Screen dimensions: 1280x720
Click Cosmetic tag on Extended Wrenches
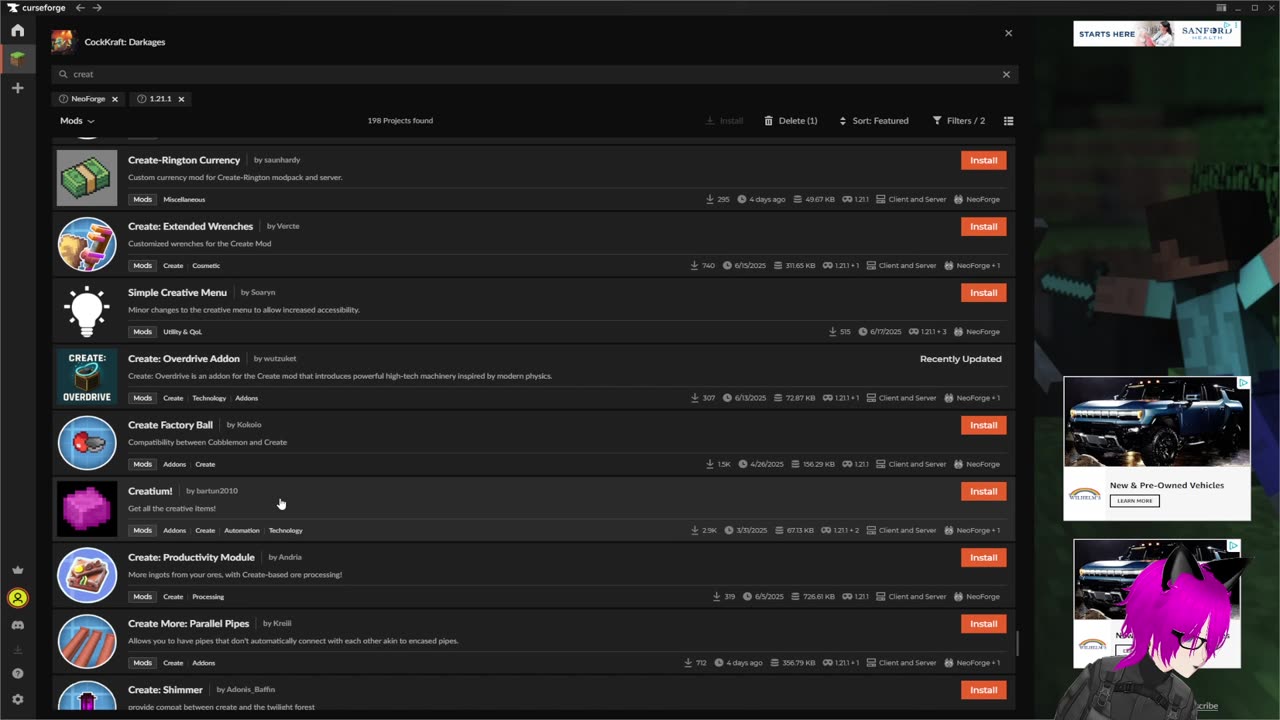tap(206, 265)
